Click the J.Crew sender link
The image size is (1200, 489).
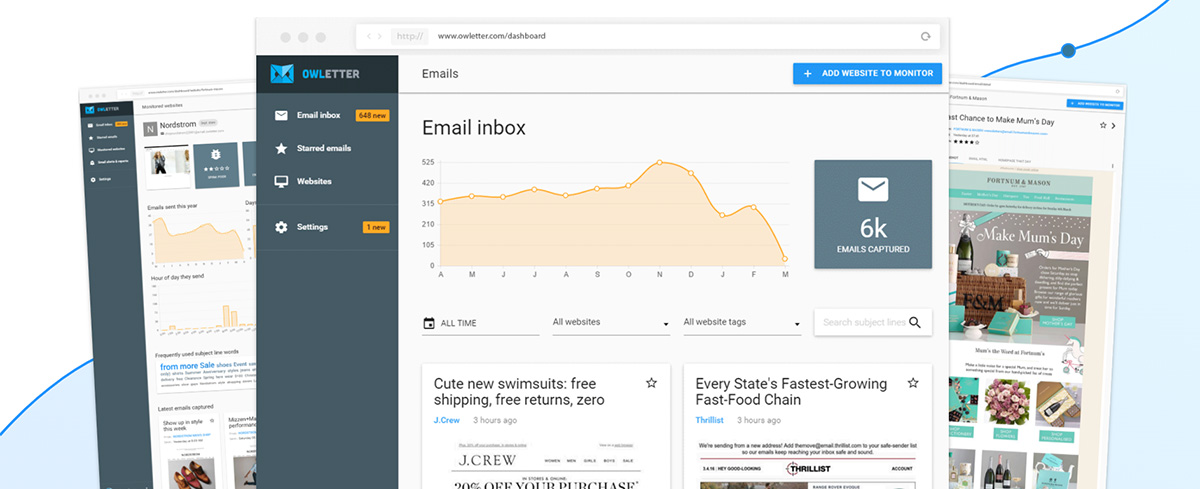(447, 420)
